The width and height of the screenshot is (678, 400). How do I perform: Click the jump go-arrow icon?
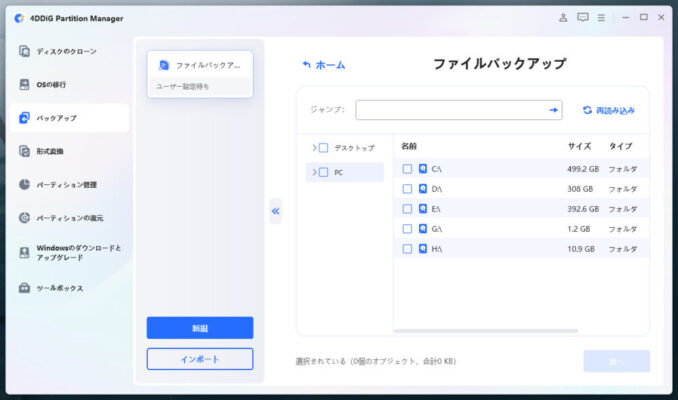click(x=553, y=110)
